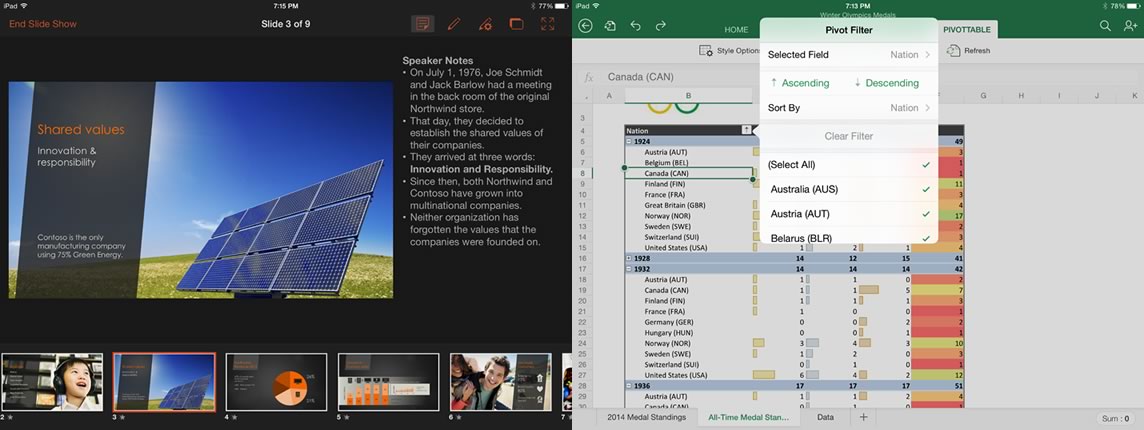The width and height of the screenshot is (1144, 430).
Task: Switch to All-Time Medal Standings sheet
Action: (x=748, y=418)
